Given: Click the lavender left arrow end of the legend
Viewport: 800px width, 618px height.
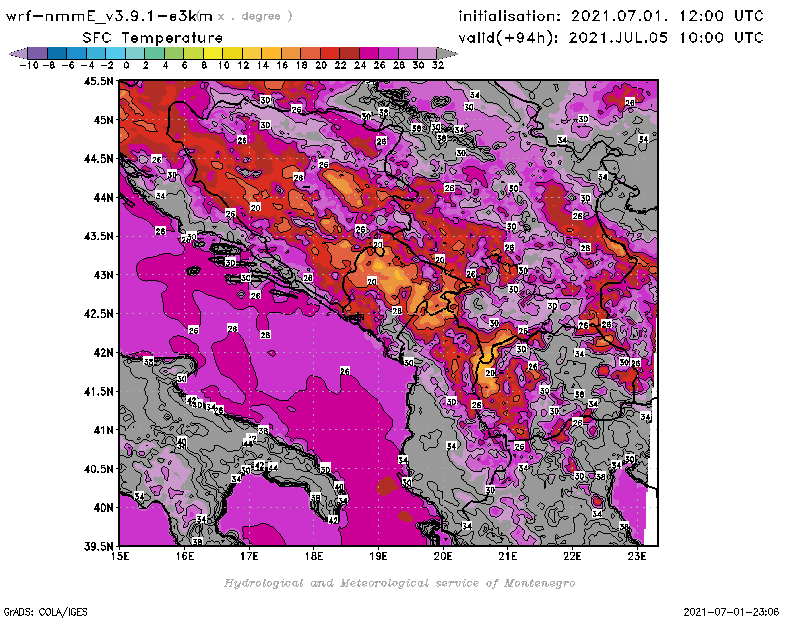Looking at the screenshot, I should (x=18, y=54).
